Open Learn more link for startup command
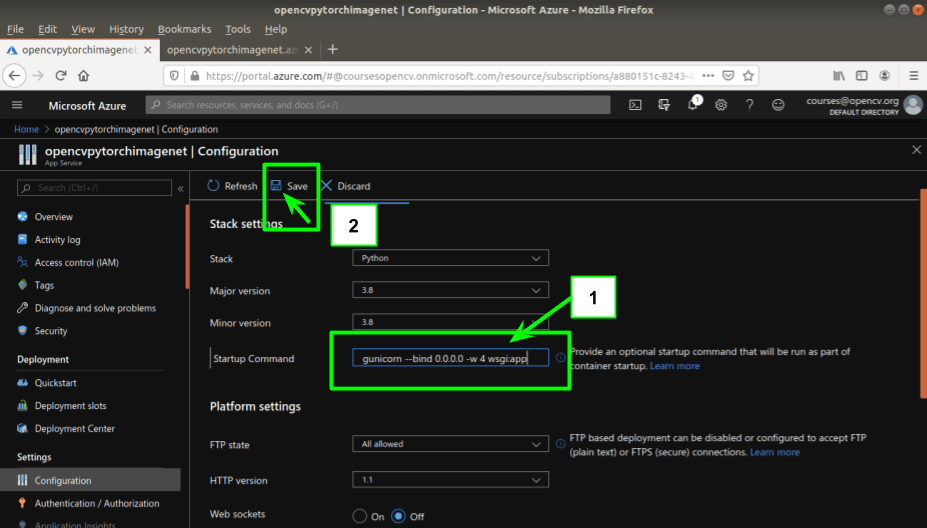 click(x=675, y=366)
